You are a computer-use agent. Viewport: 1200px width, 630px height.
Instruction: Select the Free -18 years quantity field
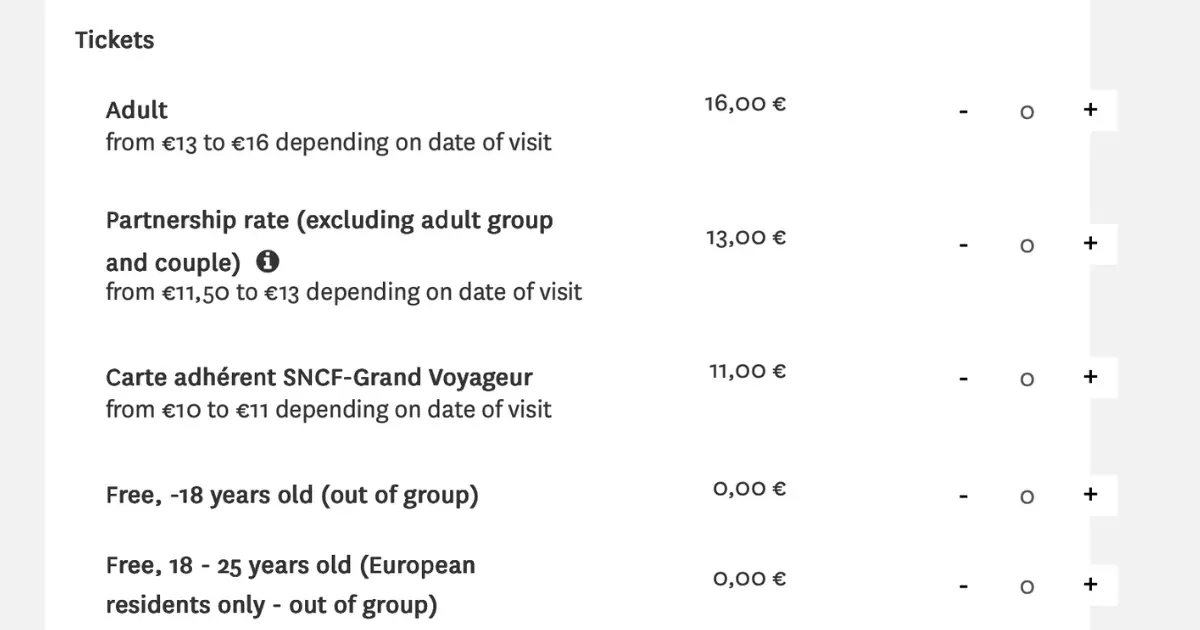click(1027, 496)
